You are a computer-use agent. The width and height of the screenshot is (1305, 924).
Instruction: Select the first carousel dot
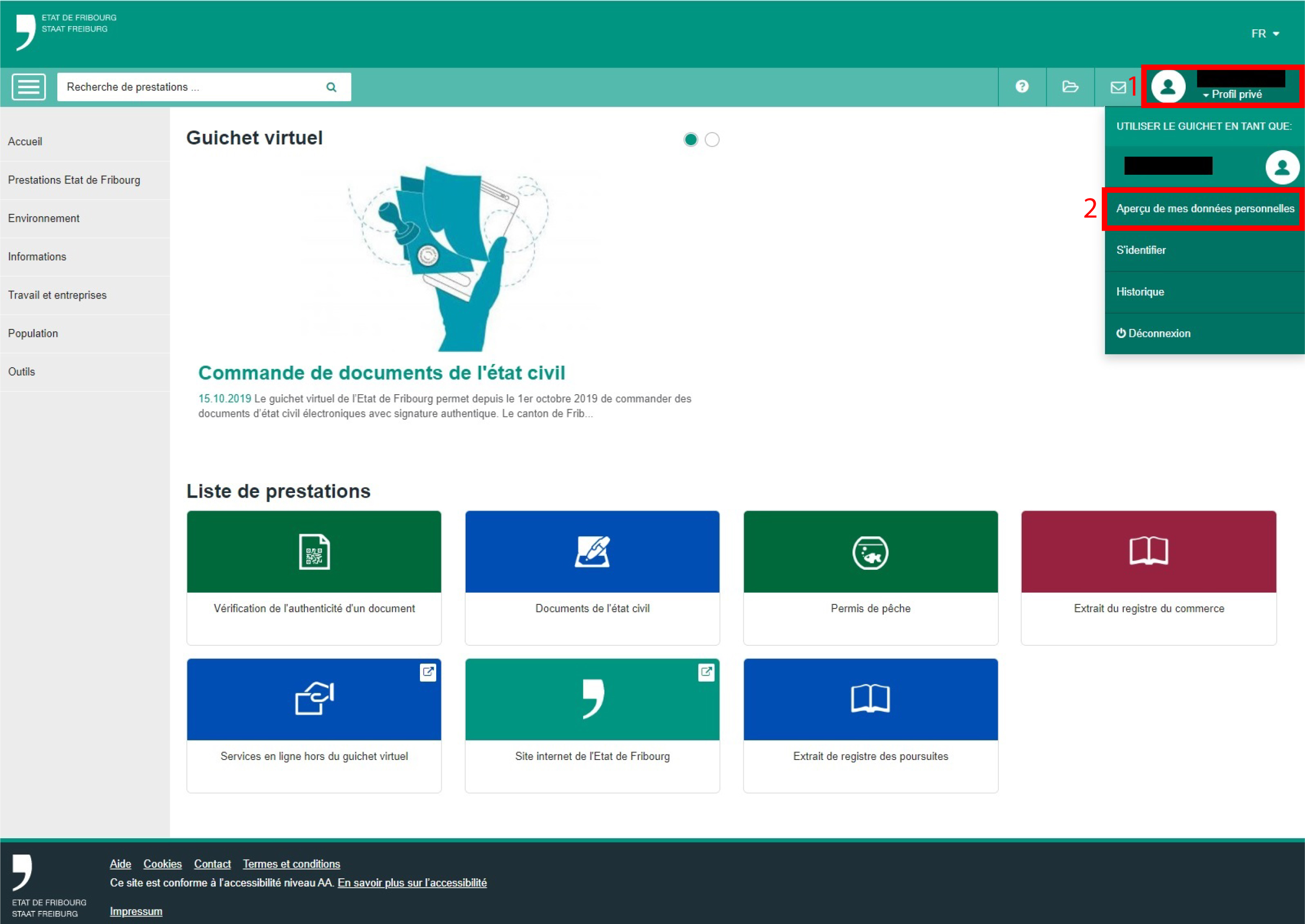coord(690,140)
